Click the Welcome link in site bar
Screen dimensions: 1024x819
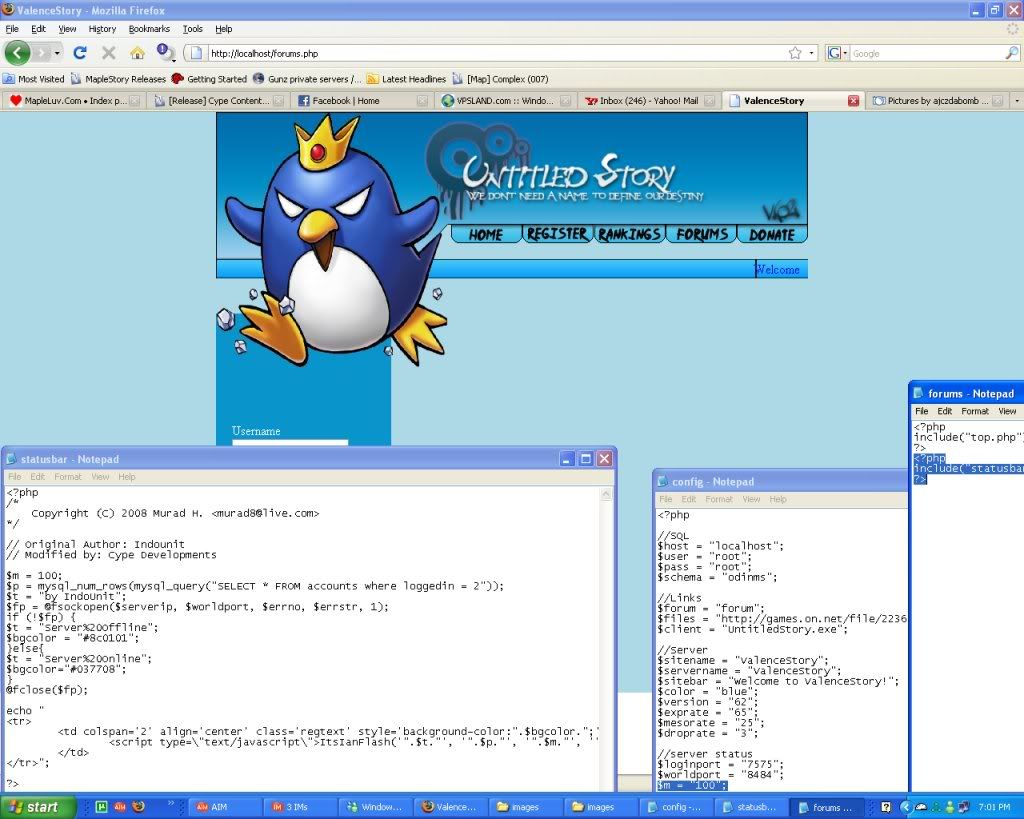778,269
